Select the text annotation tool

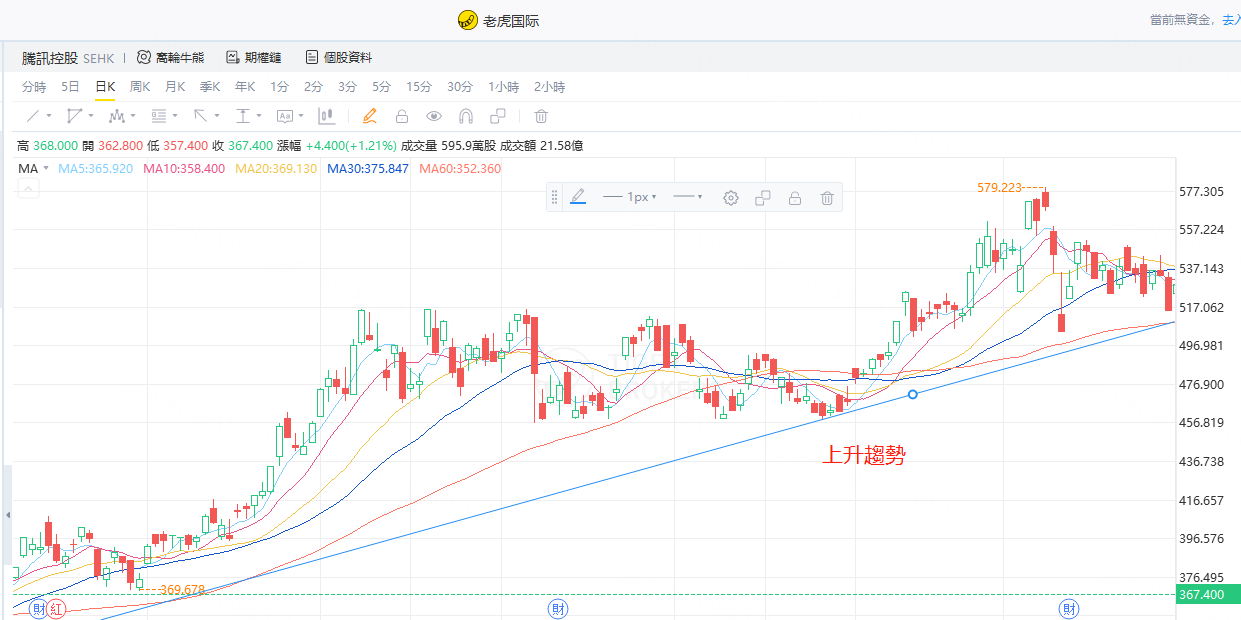pyautogui.click(x=284, y=116)
